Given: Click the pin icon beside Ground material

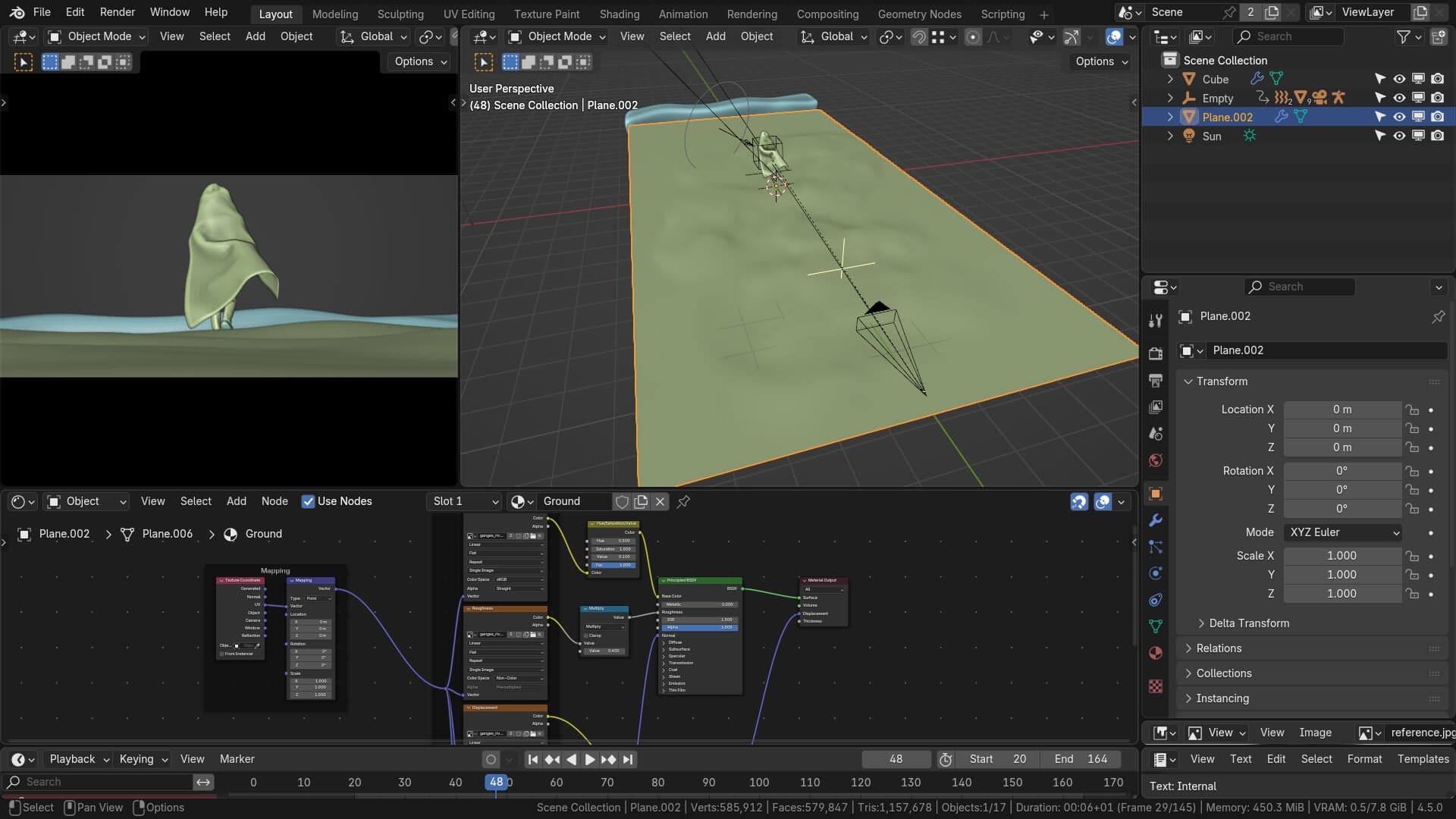Looking at the screenshot, I should coord(683,501).
